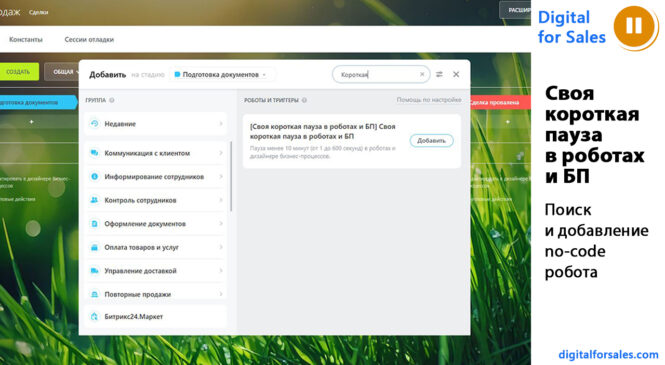Click the green Создать button
665x365 pixels.
pyautogui.click(x=19, y=72)
